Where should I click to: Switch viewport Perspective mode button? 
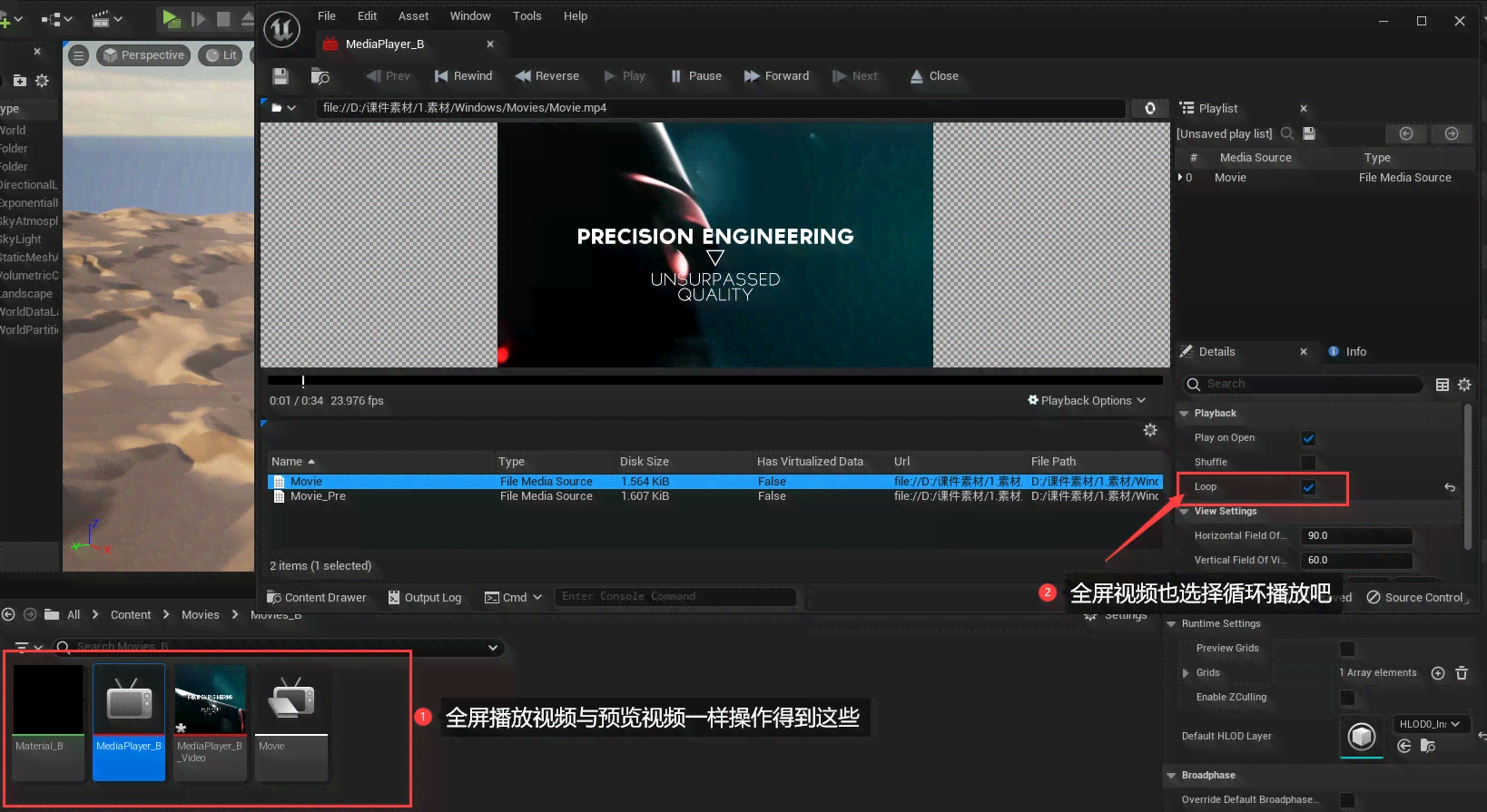143,55
